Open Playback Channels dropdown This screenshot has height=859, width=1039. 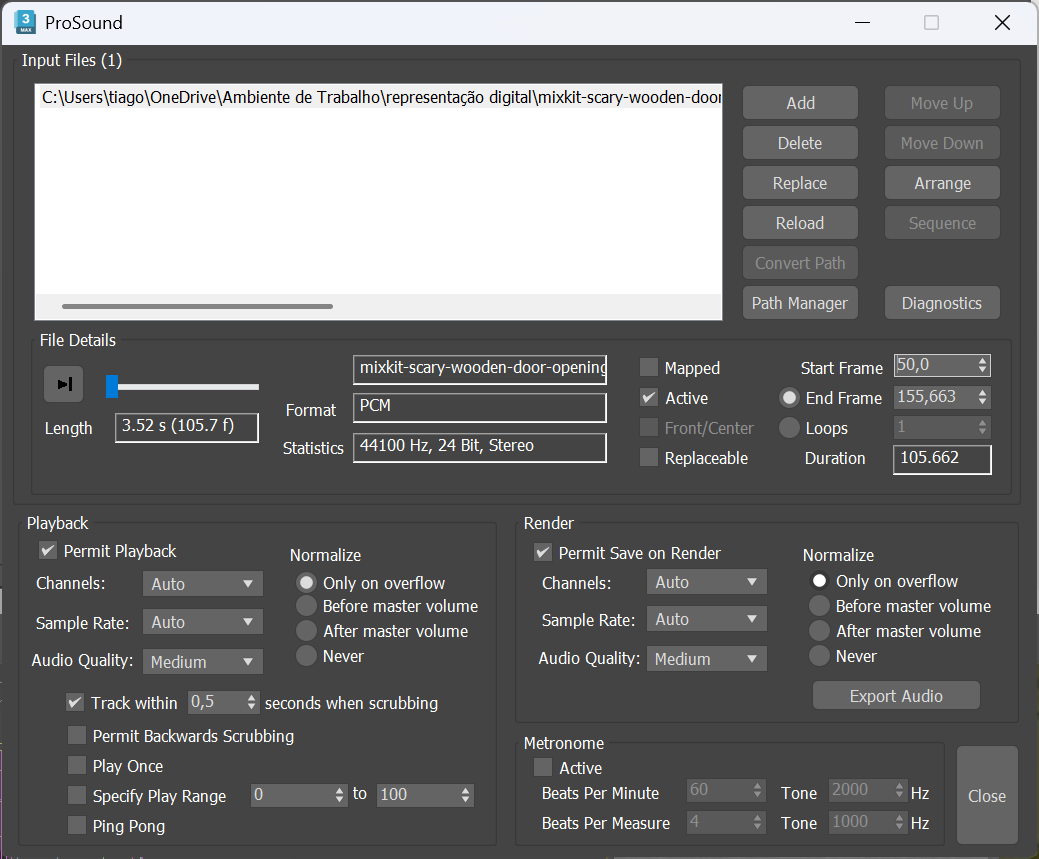(x=203, y=584)
